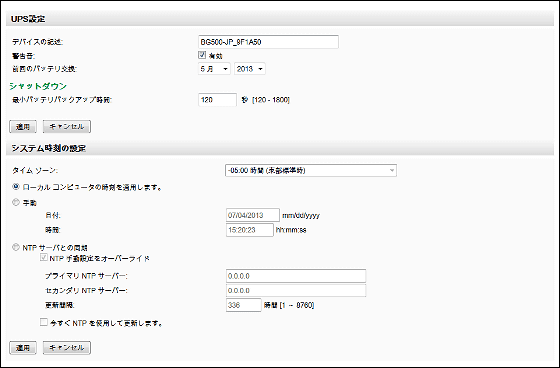Click the update interval field 336
This screenshot has width=560, height=368.
point(244,305)
